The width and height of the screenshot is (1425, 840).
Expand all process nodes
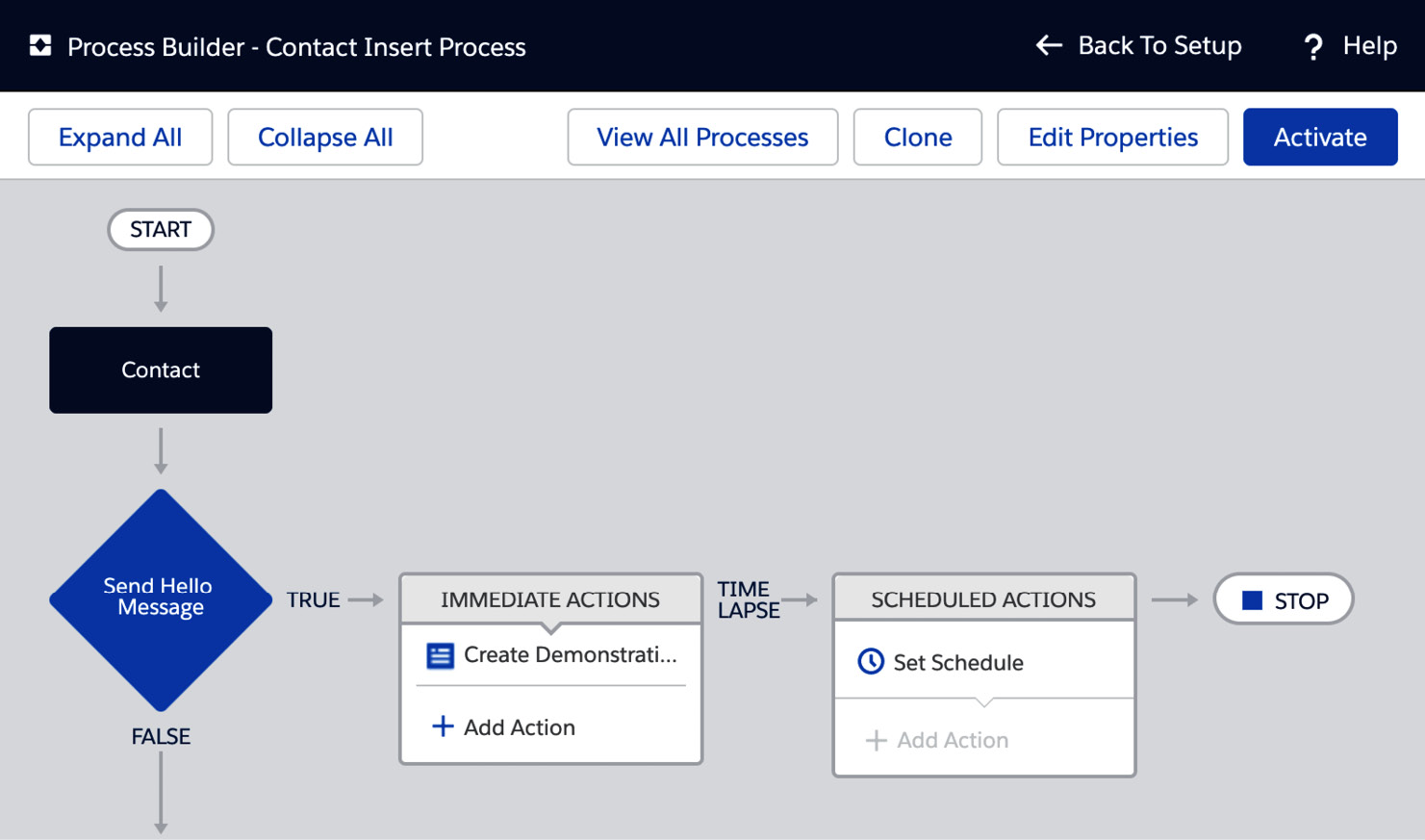[x=120, y=137]
